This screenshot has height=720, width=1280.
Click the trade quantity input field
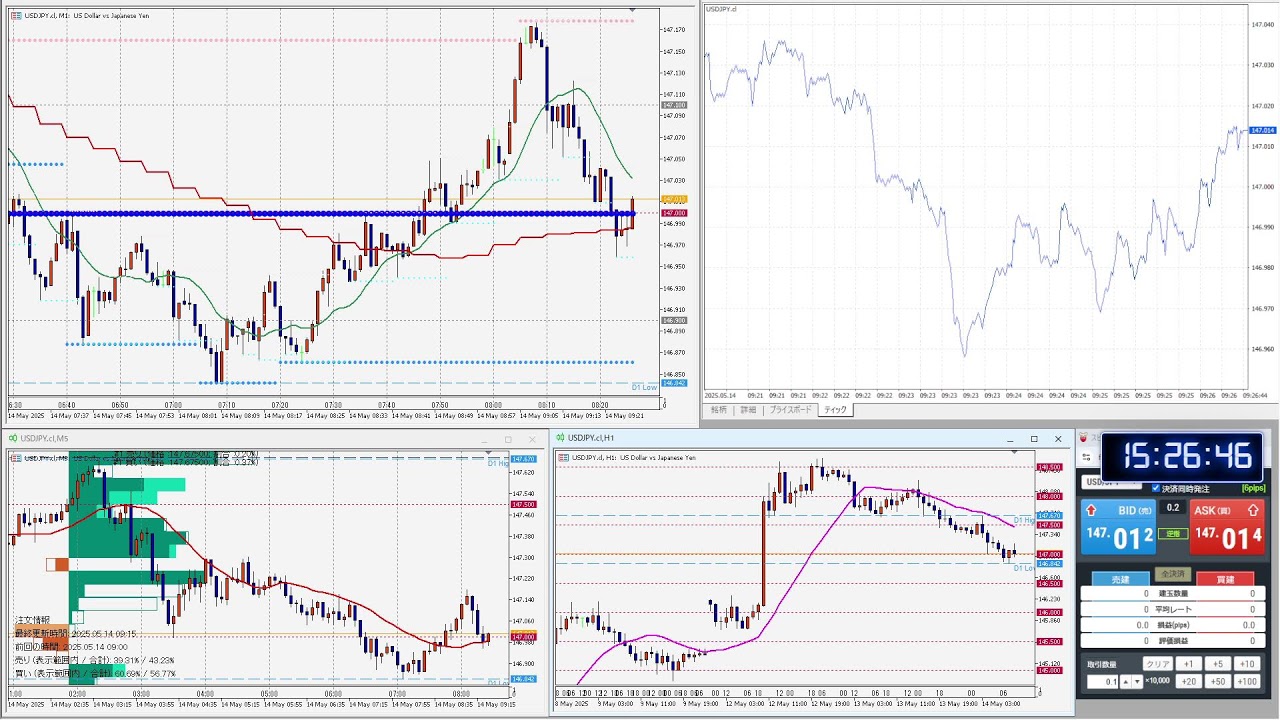point(1102,682)
